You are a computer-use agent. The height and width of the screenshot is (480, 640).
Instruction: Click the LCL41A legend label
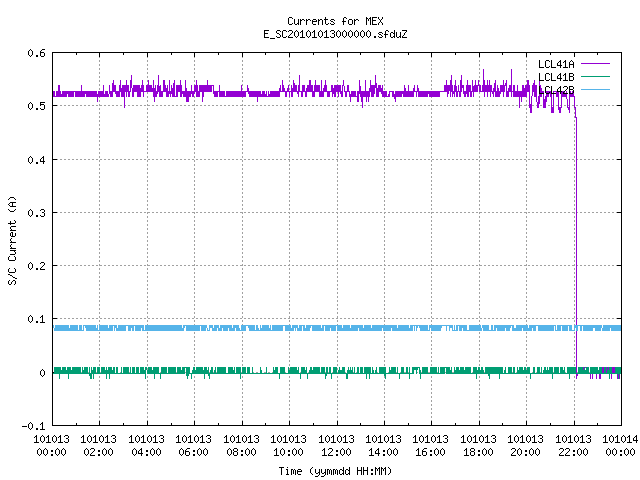click(556, 64)
